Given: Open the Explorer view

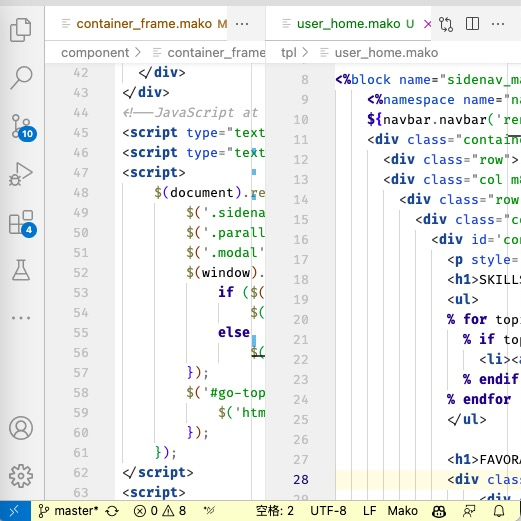Looking at the screenshot, I should [21, 30].
